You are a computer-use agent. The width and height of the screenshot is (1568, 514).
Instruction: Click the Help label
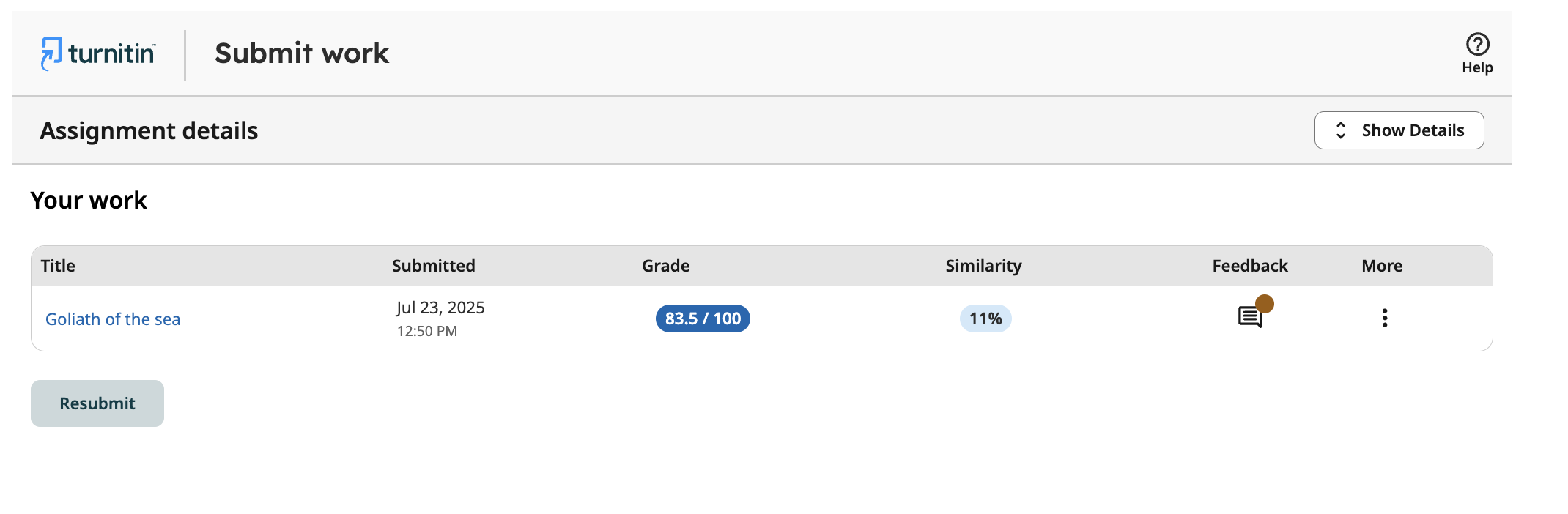(x=1478, y=67)
